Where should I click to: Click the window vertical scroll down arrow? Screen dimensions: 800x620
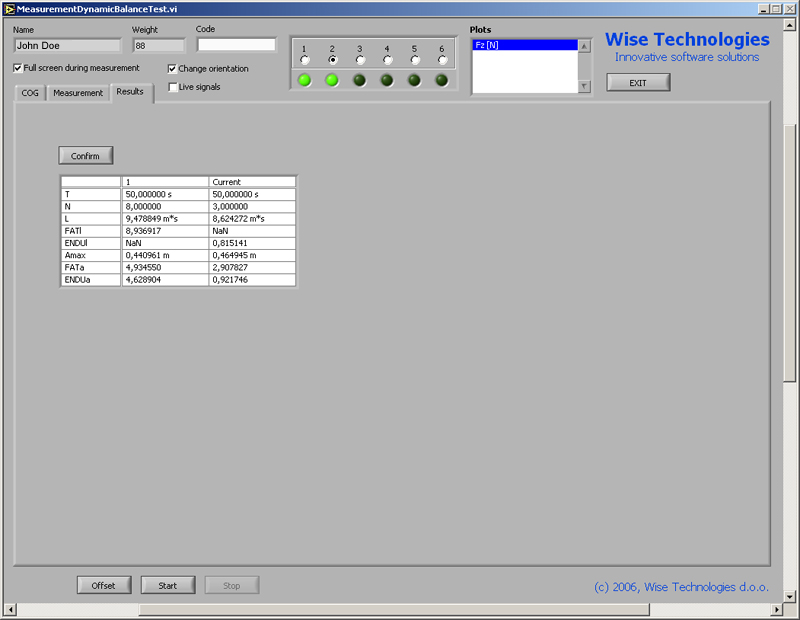(x=789, y=596)
